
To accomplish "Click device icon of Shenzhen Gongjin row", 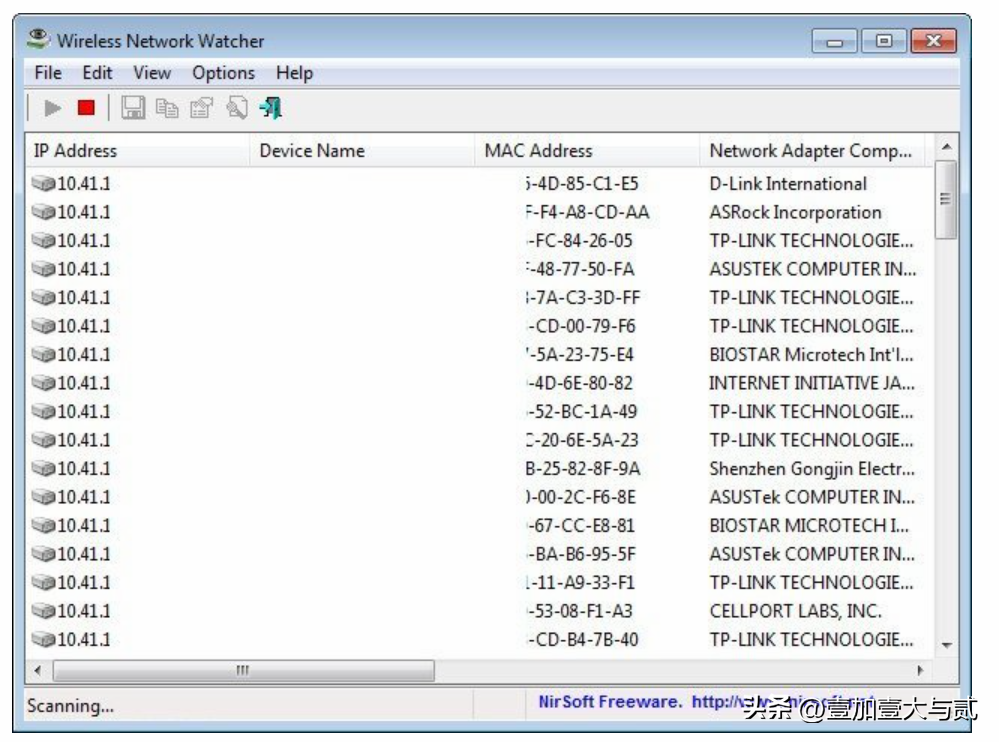I will [x=43, y=468].
